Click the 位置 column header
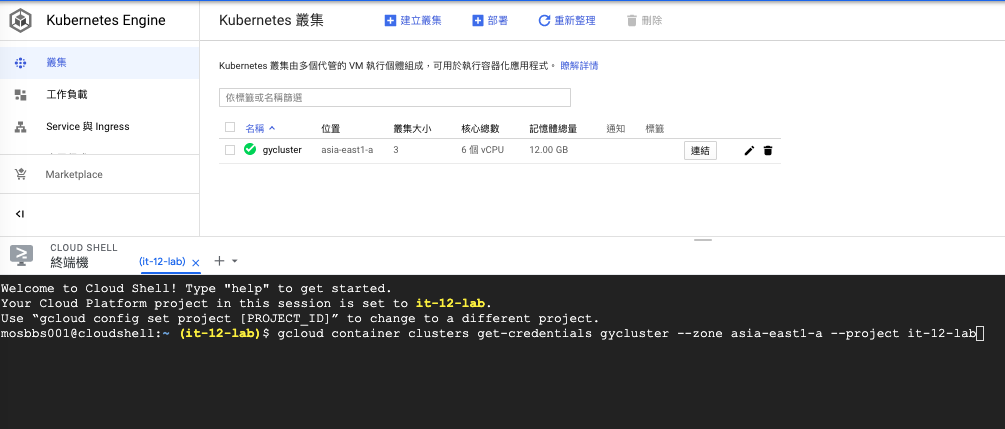1005x429 pixels. coord(331,129)
